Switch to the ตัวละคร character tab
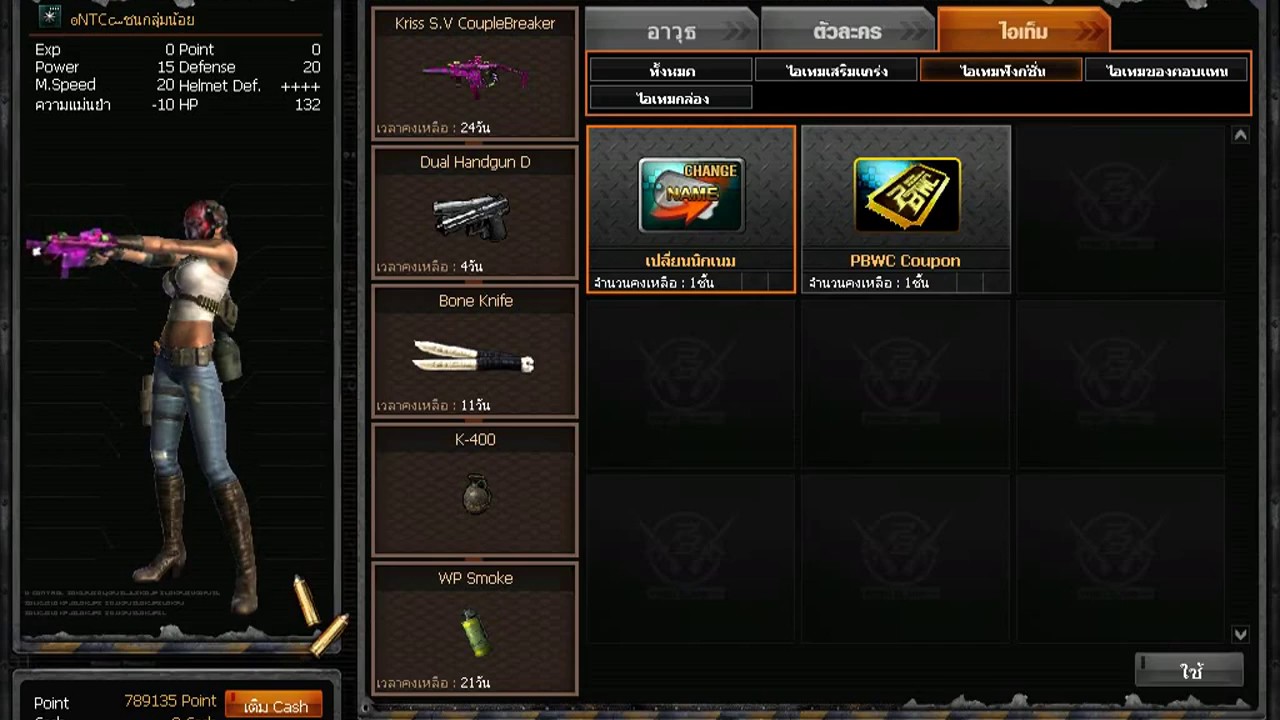The width and height of the screenshot is (1280, 720). [x=847, y=30]
